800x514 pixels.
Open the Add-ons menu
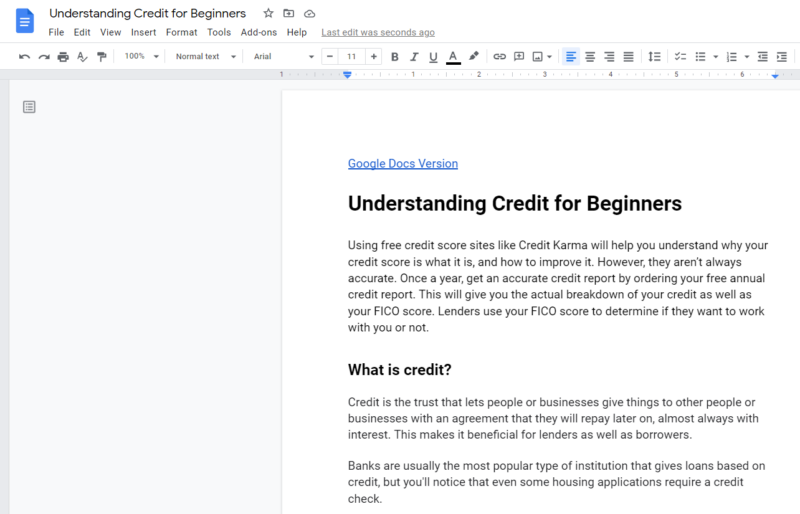click(259, 32)
